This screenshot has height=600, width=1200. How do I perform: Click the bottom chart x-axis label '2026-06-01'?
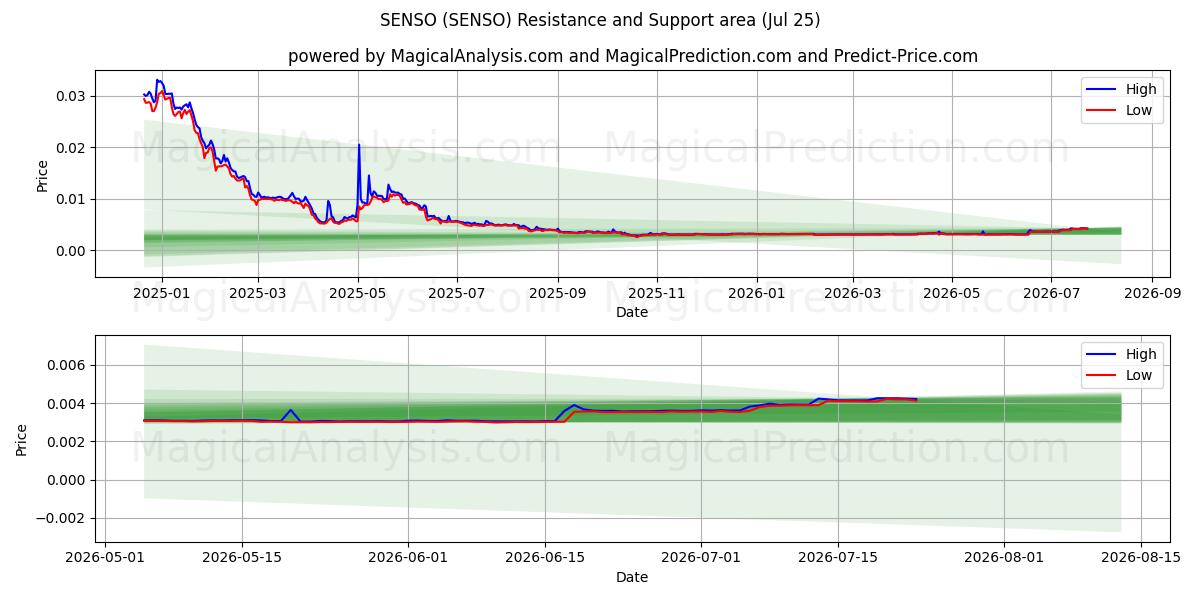pos(408,559)
